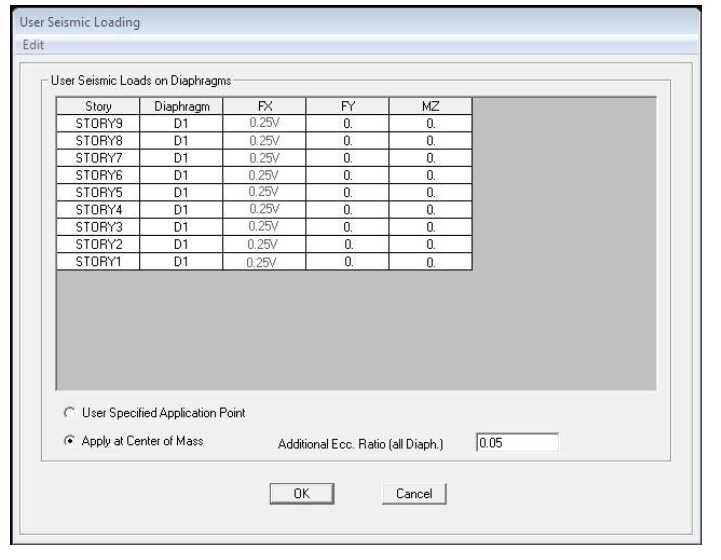The width and height of the screenshot is (721, 560).
Task: Click the FY column header
Action: pos(348,106)
